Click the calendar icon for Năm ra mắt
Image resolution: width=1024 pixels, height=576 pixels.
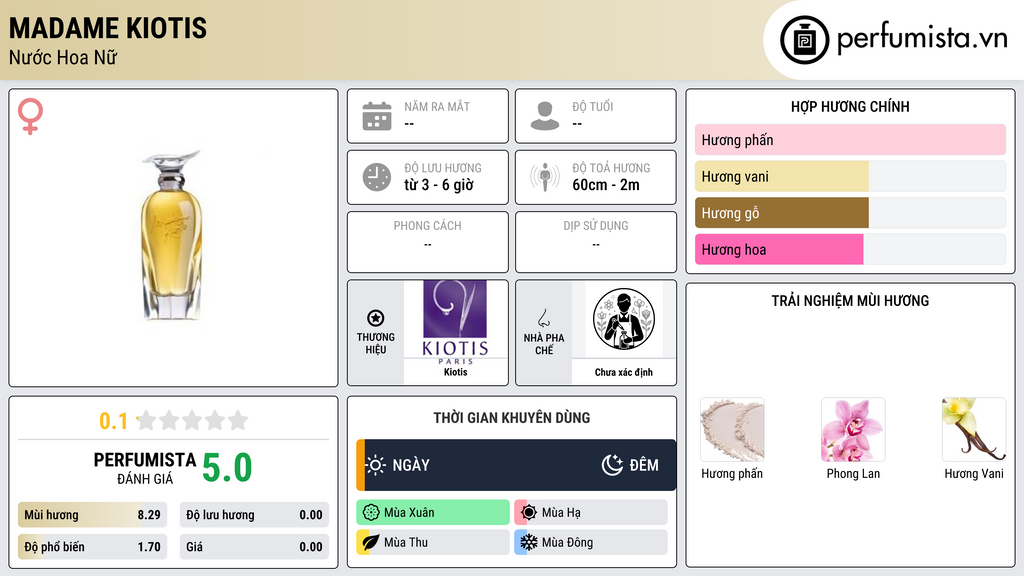point(377,116)
